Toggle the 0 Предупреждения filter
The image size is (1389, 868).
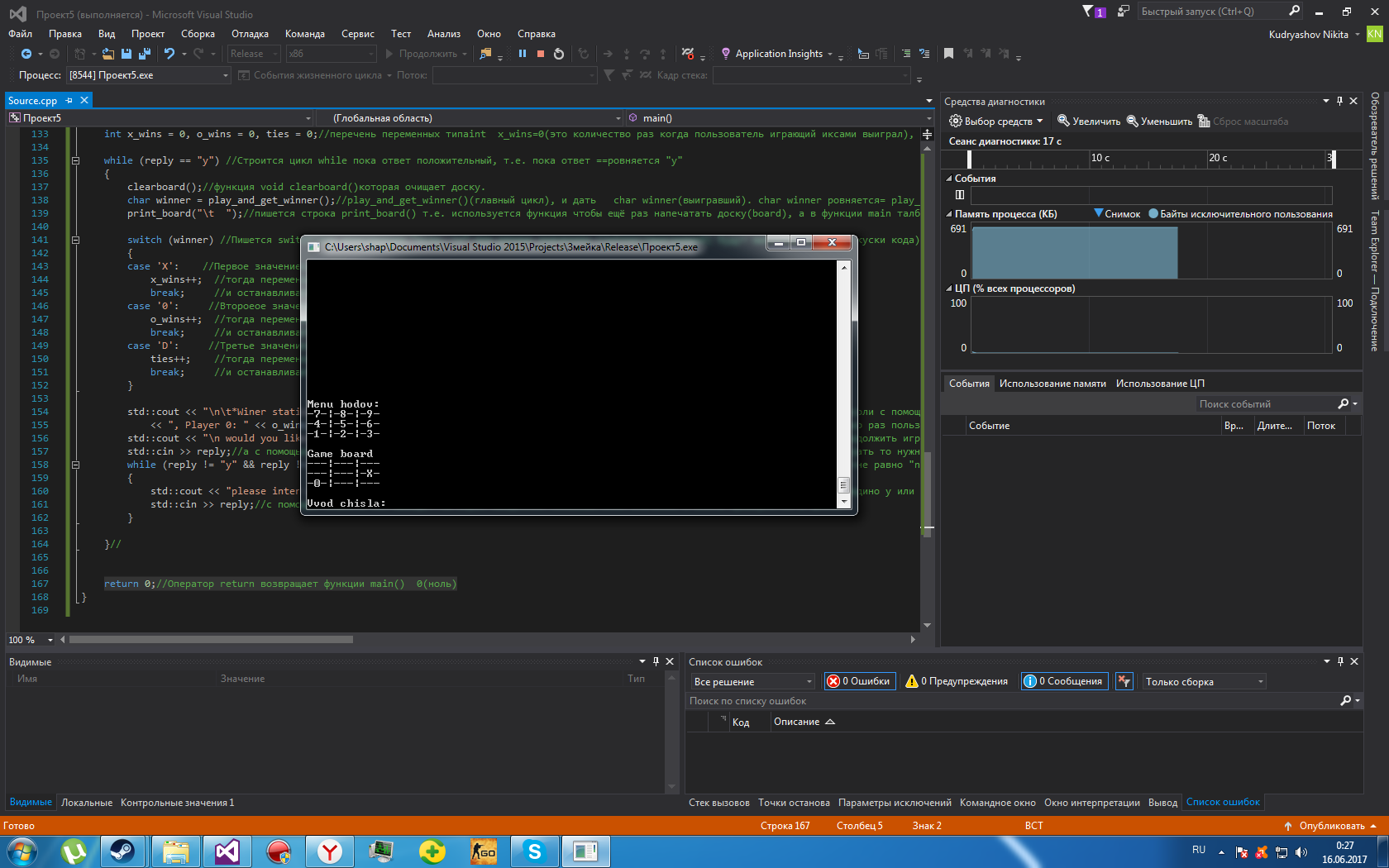click(x=957, y=681)
